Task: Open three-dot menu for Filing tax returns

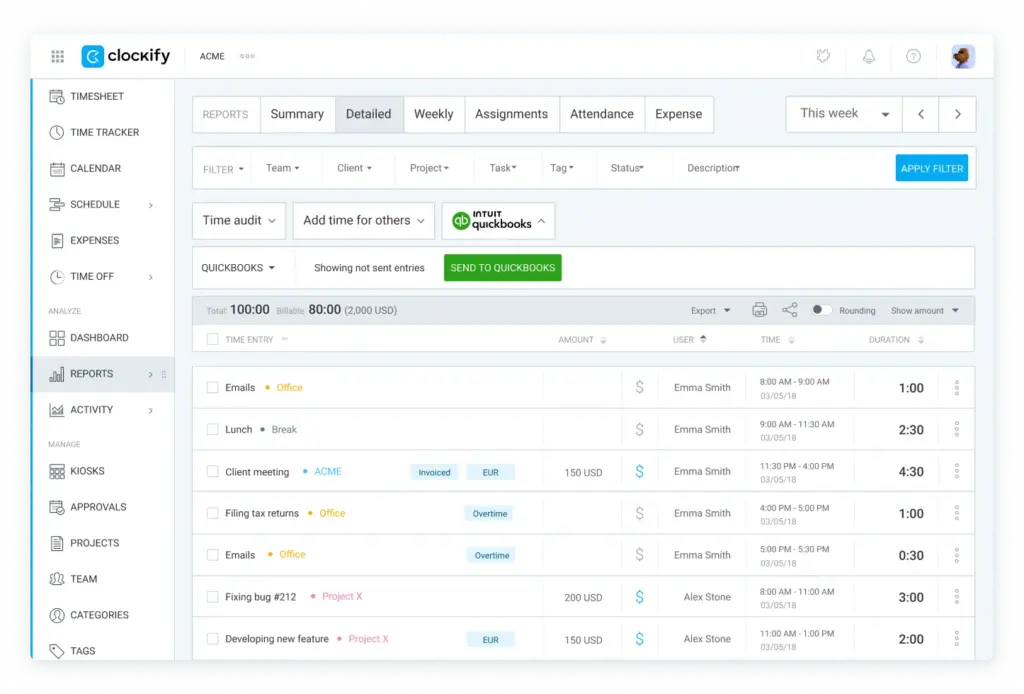Action: [x=957, y=513]
